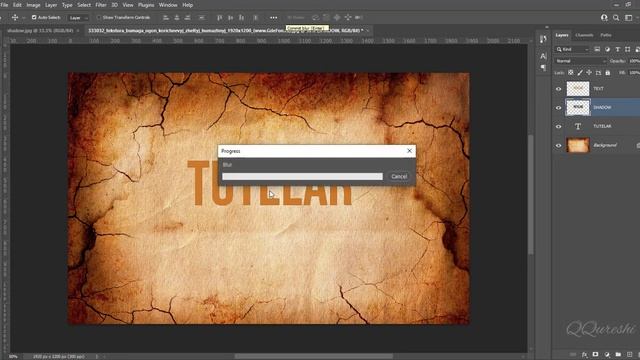The image size is (640, 360).
Task: Lock transparent pixels icon
Action: point(571,73)
